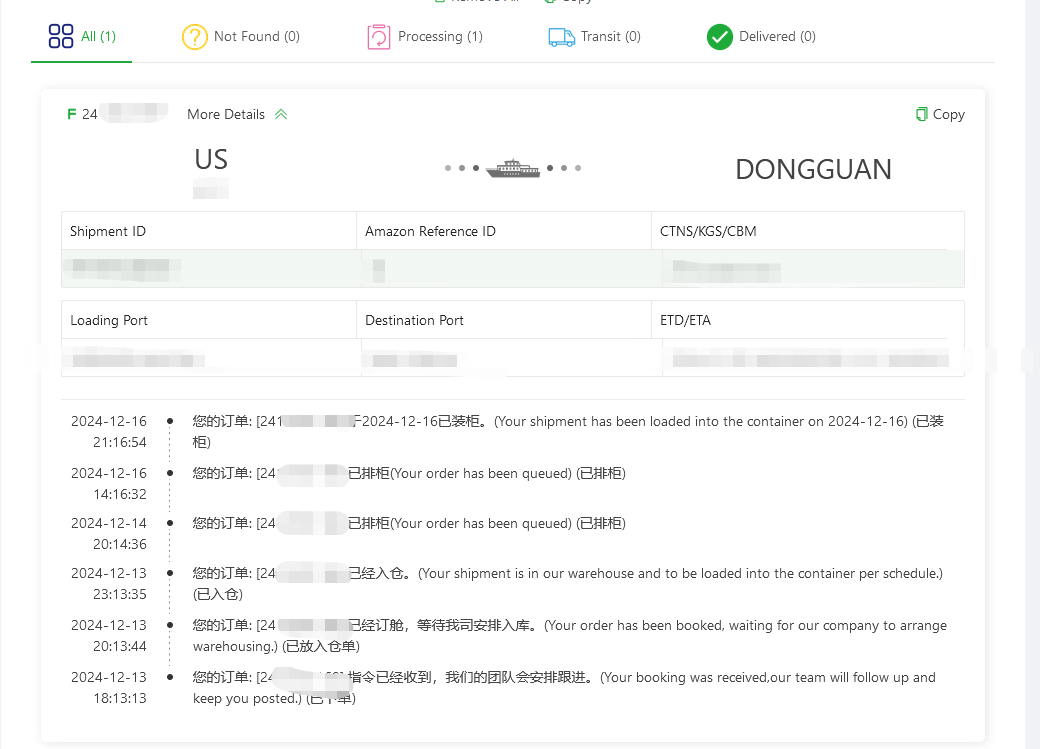Switch to the Not Found (0) tab
This screenshot has height=749, width=1040.
(256, 37)
